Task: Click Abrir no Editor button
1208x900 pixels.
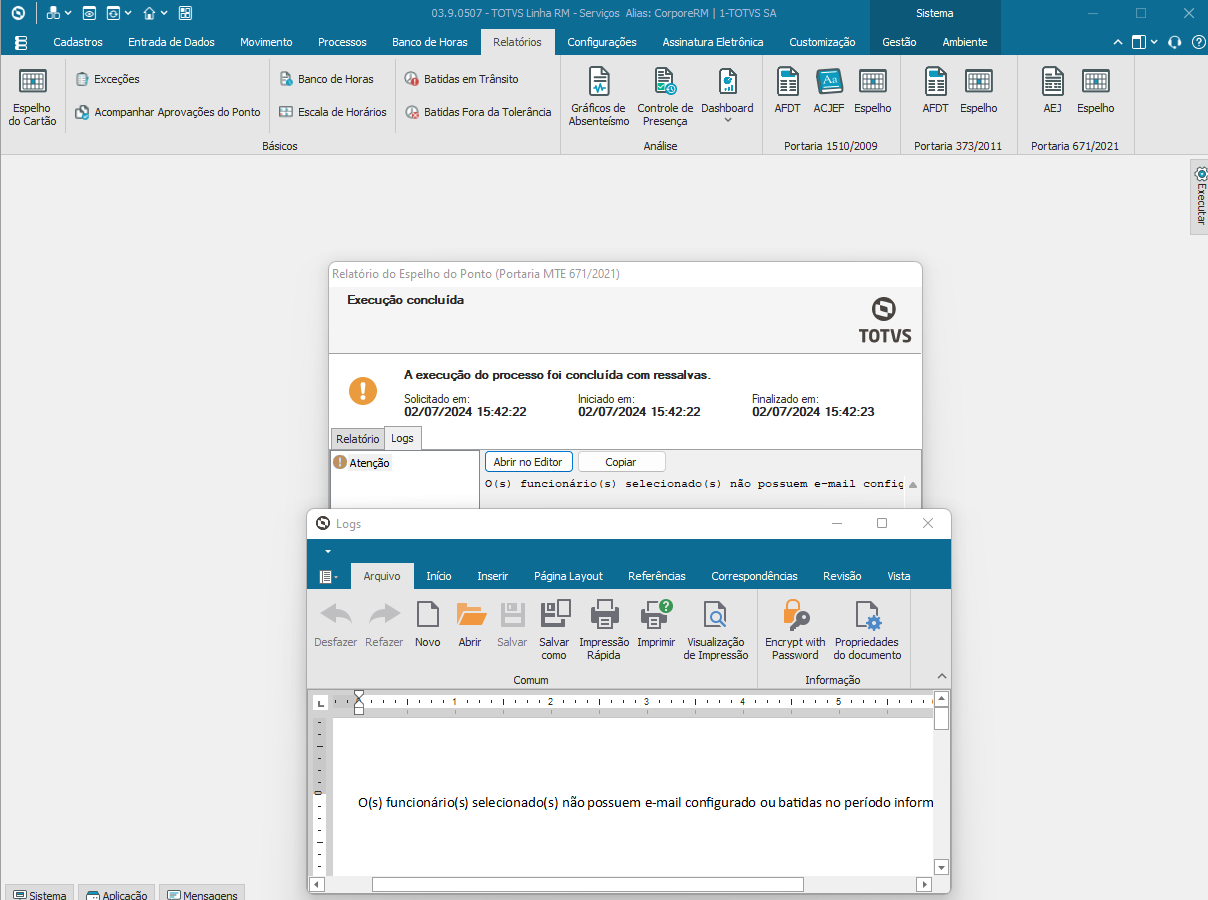Action: [x=529, y=462]
